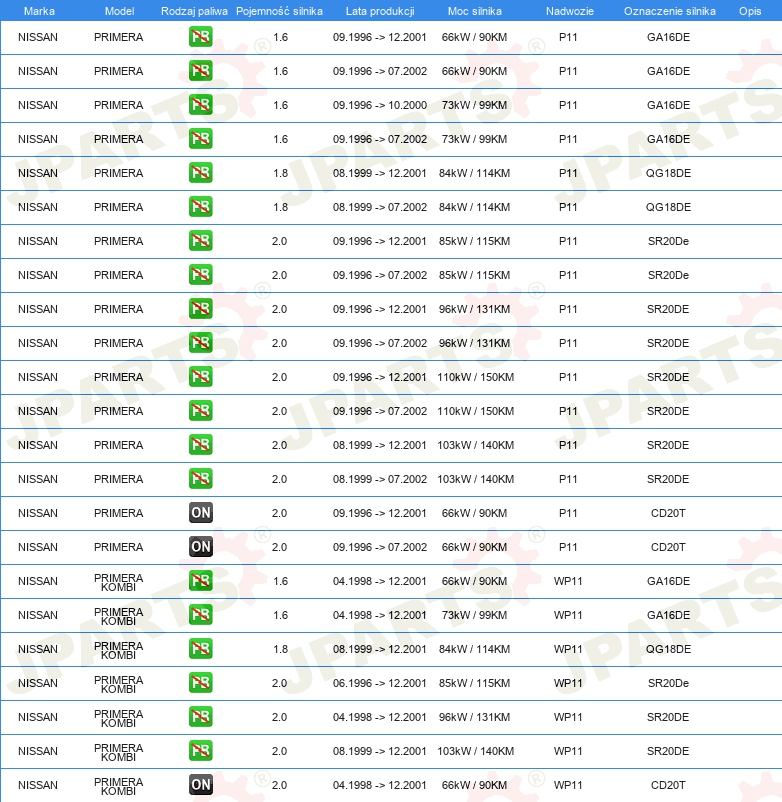The width and height of the screenshot is (782, 802).
Task: Click 1.6 capacity in the Kombi 73kW row
Action: coord(280,615)
